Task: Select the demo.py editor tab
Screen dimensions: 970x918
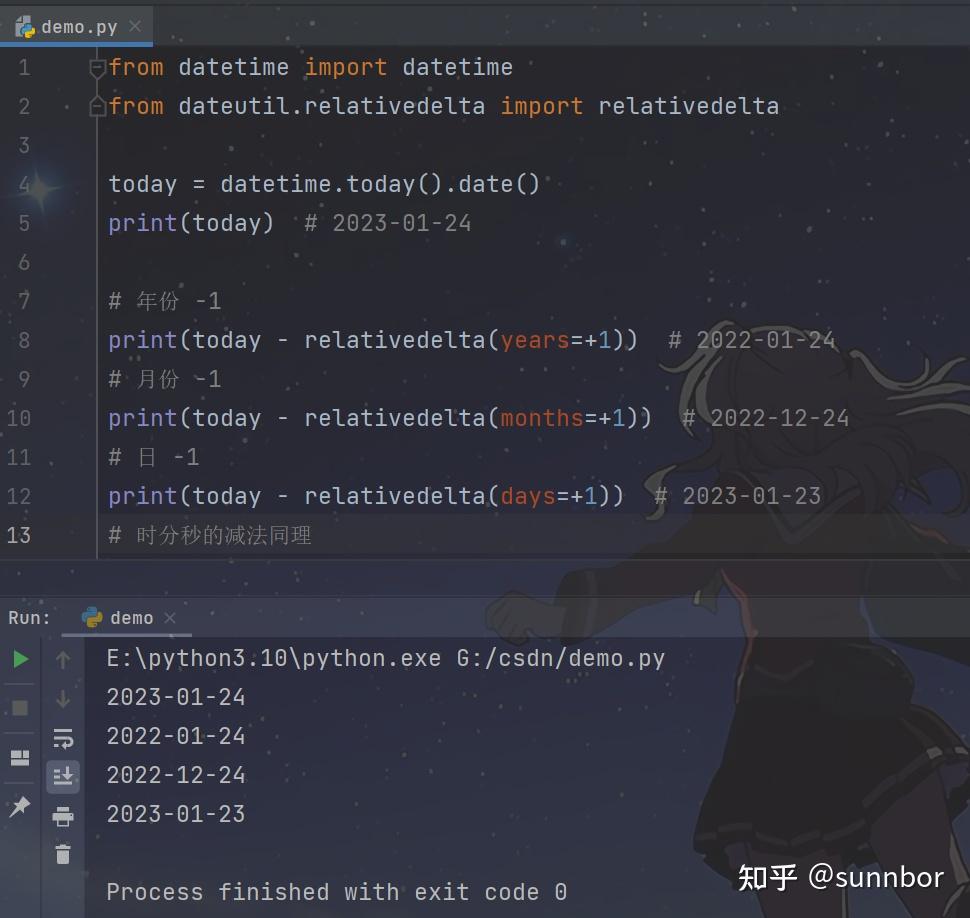Action: [77, 27]
